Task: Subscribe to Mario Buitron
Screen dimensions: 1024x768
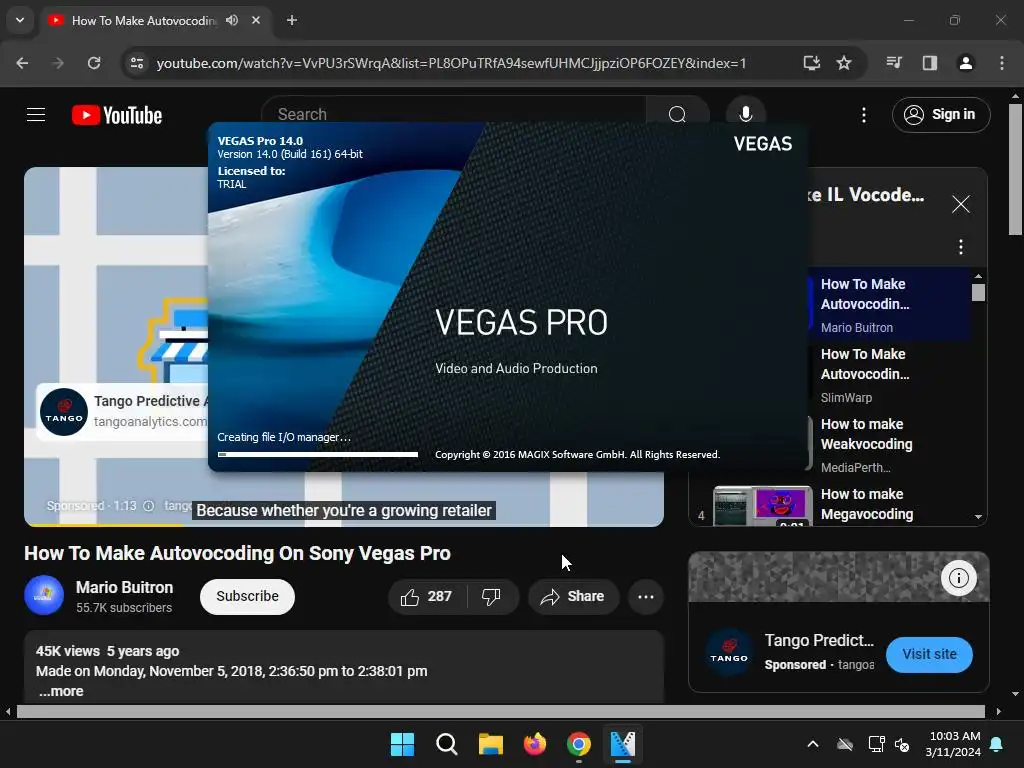Action: [248, 596]
